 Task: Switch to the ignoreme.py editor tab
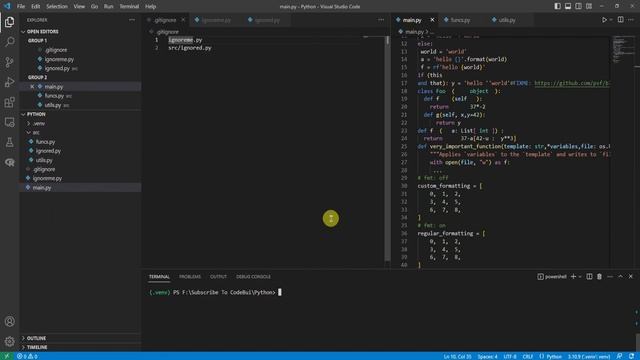coord(216,20)
